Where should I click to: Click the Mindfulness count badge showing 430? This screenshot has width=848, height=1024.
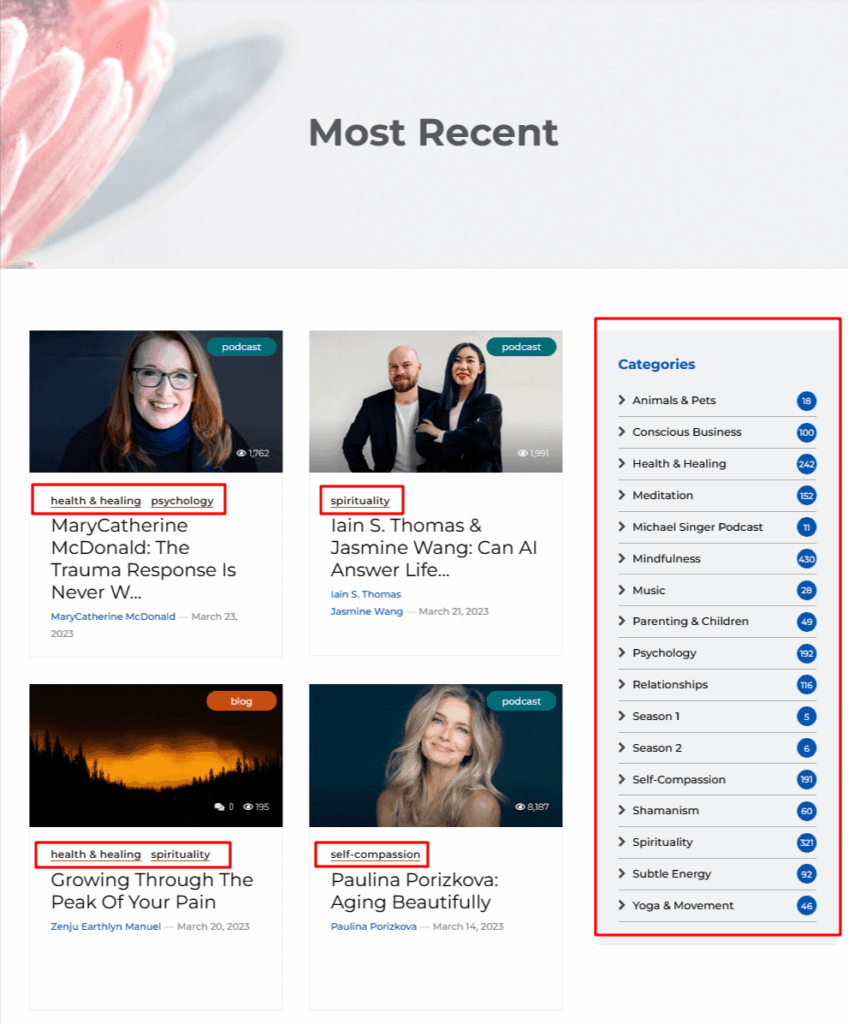[x=806, y=558]
